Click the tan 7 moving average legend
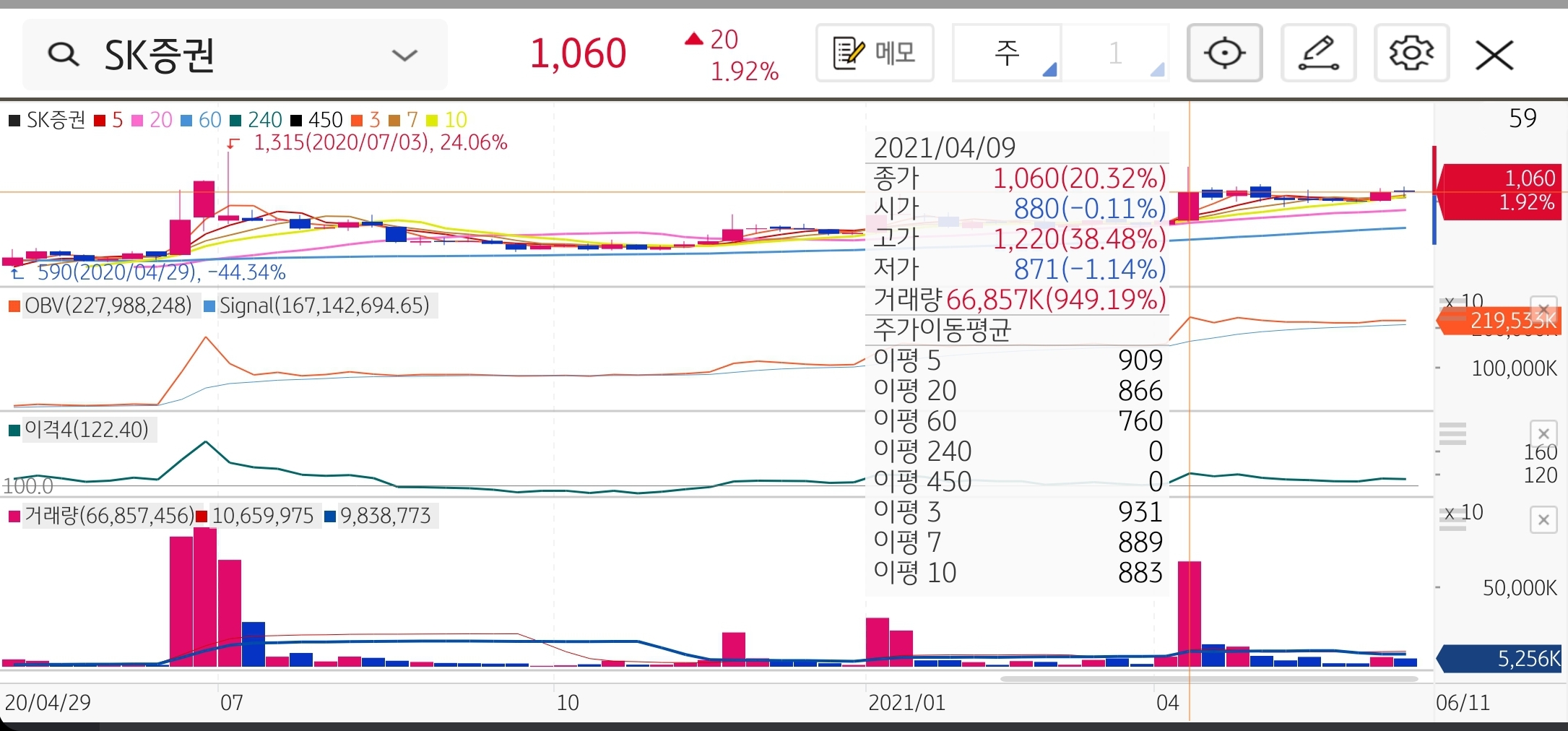The image size is (1568, 731). click(x=403, y=120)
